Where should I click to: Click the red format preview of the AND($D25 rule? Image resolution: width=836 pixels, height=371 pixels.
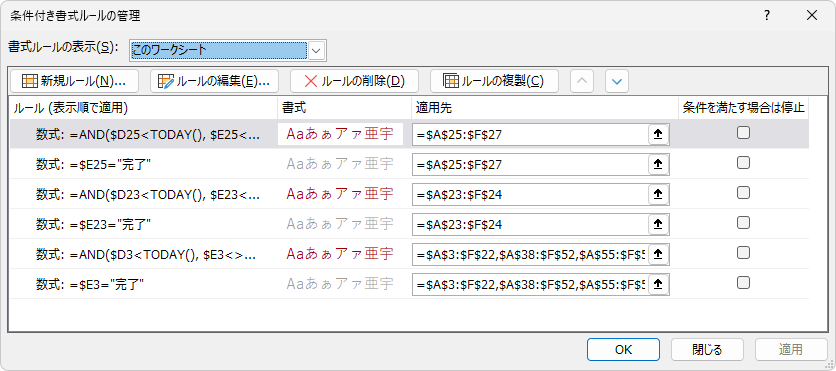340,134
